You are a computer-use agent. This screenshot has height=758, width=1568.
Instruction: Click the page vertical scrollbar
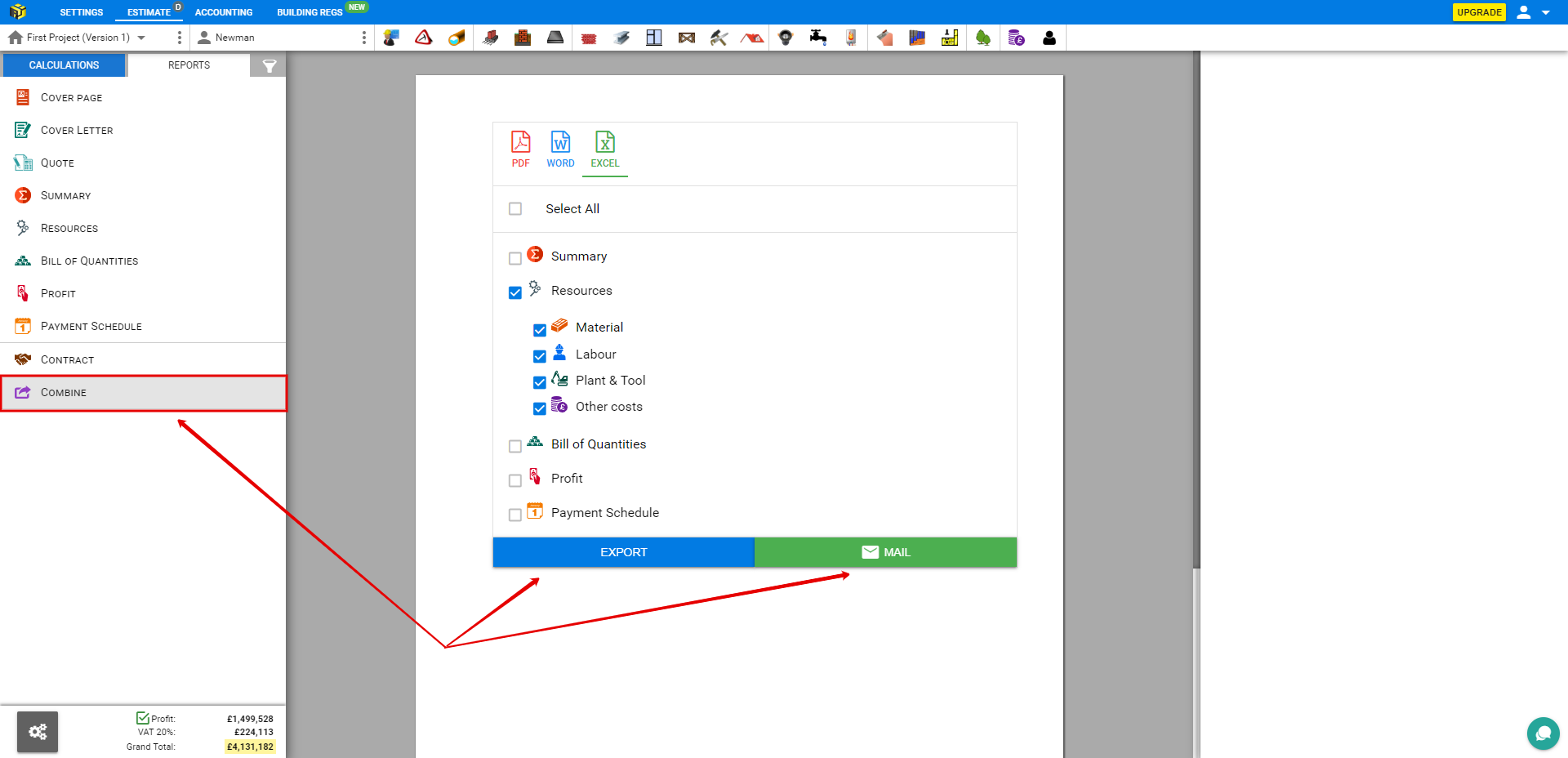pos(1196,310)
